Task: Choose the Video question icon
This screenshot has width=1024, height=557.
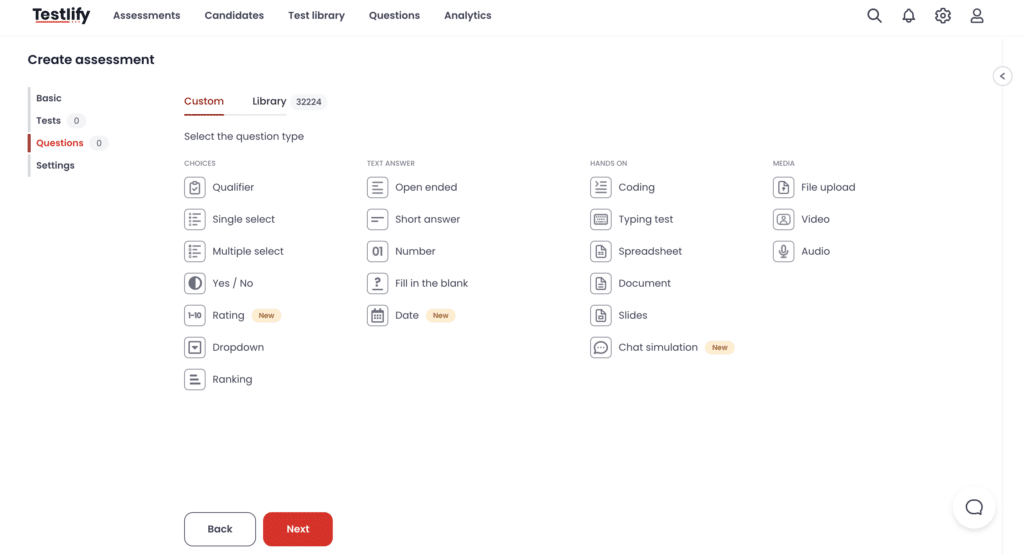Action: click(784, 219)
